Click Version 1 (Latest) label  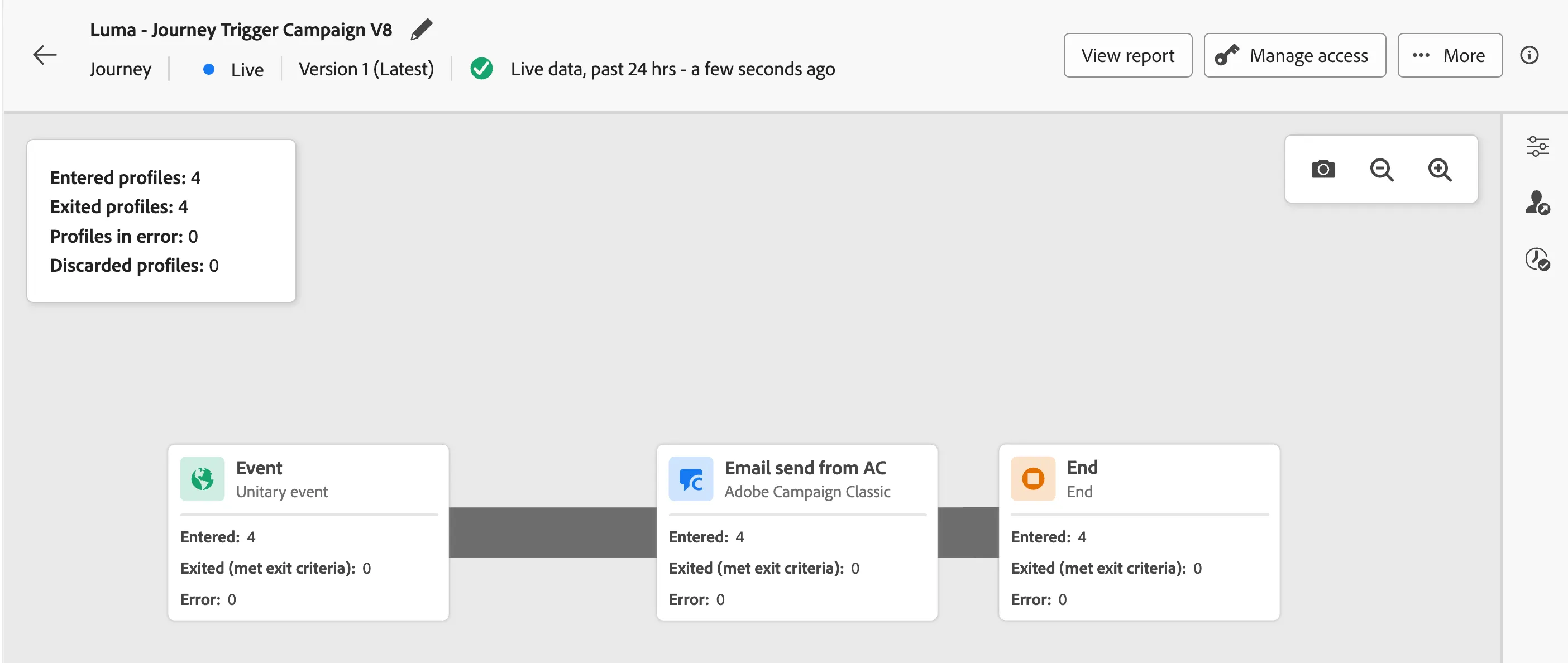[366, 69]
